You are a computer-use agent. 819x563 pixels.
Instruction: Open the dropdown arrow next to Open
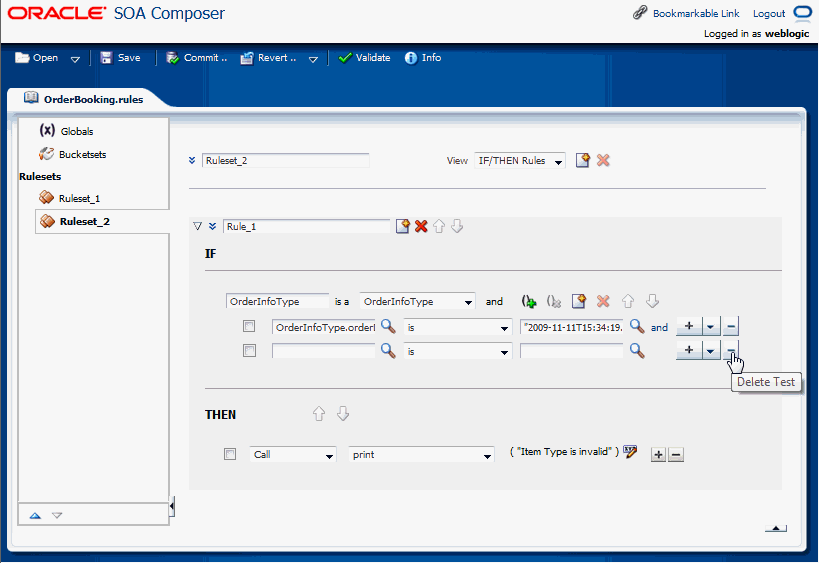pos(75,59)
